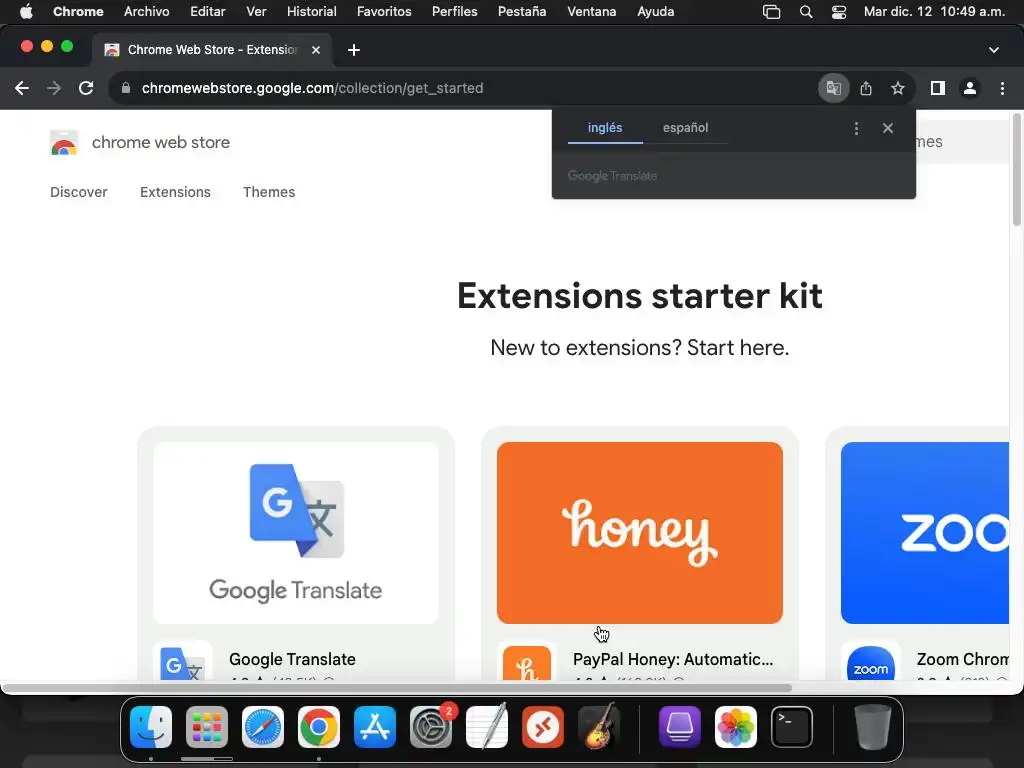Click the screen mirroring menu bar icon
Image resolution: width=1024 pixels, height=768 pixels.
point(771,12)
